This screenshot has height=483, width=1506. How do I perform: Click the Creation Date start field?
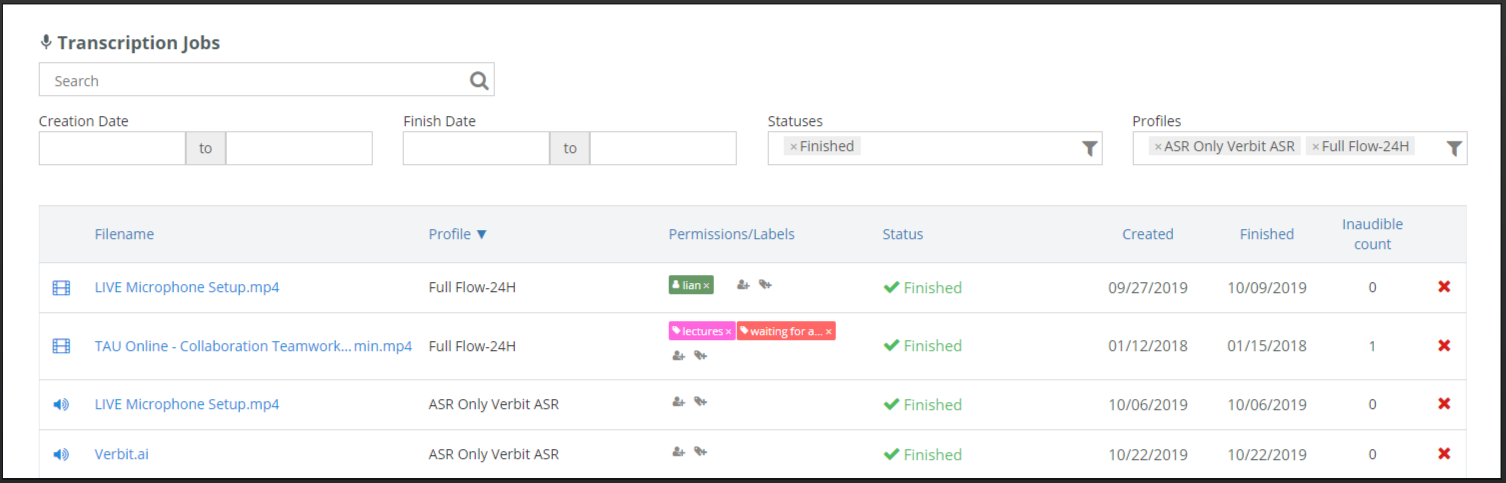[112, 148]
